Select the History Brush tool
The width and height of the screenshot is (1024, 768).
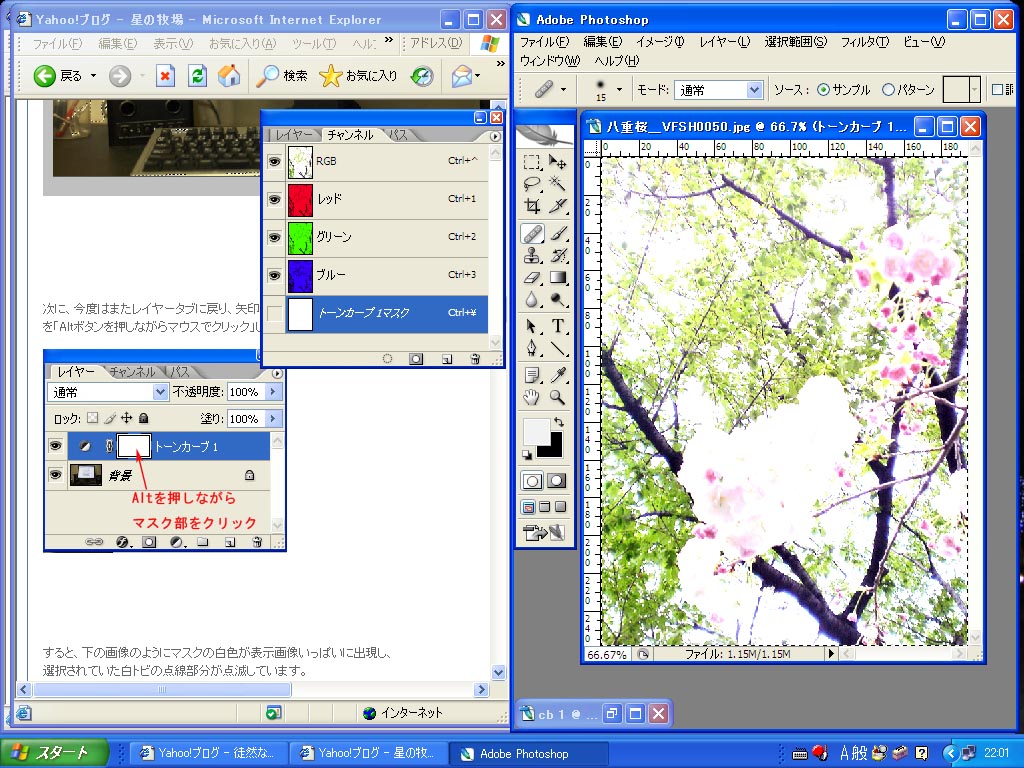pos(557,255)
